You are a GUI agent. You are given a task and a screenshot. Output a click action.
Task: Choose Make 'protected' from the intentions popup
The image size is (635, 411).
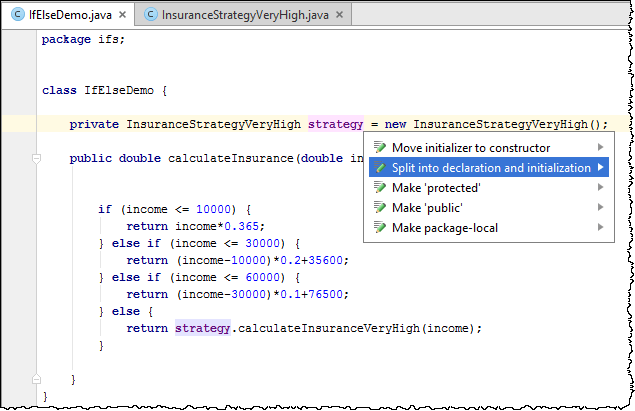(x=436, y=188)
